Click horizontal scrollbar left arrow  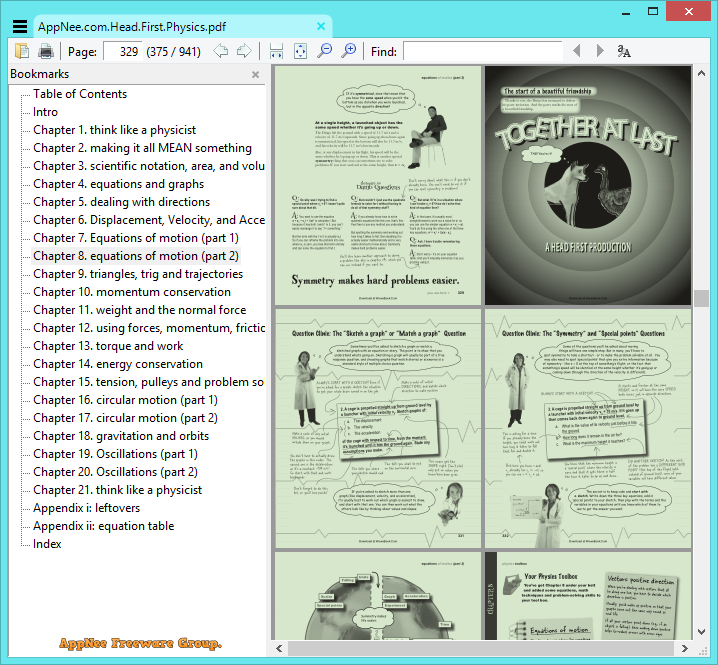pos(279,649)
